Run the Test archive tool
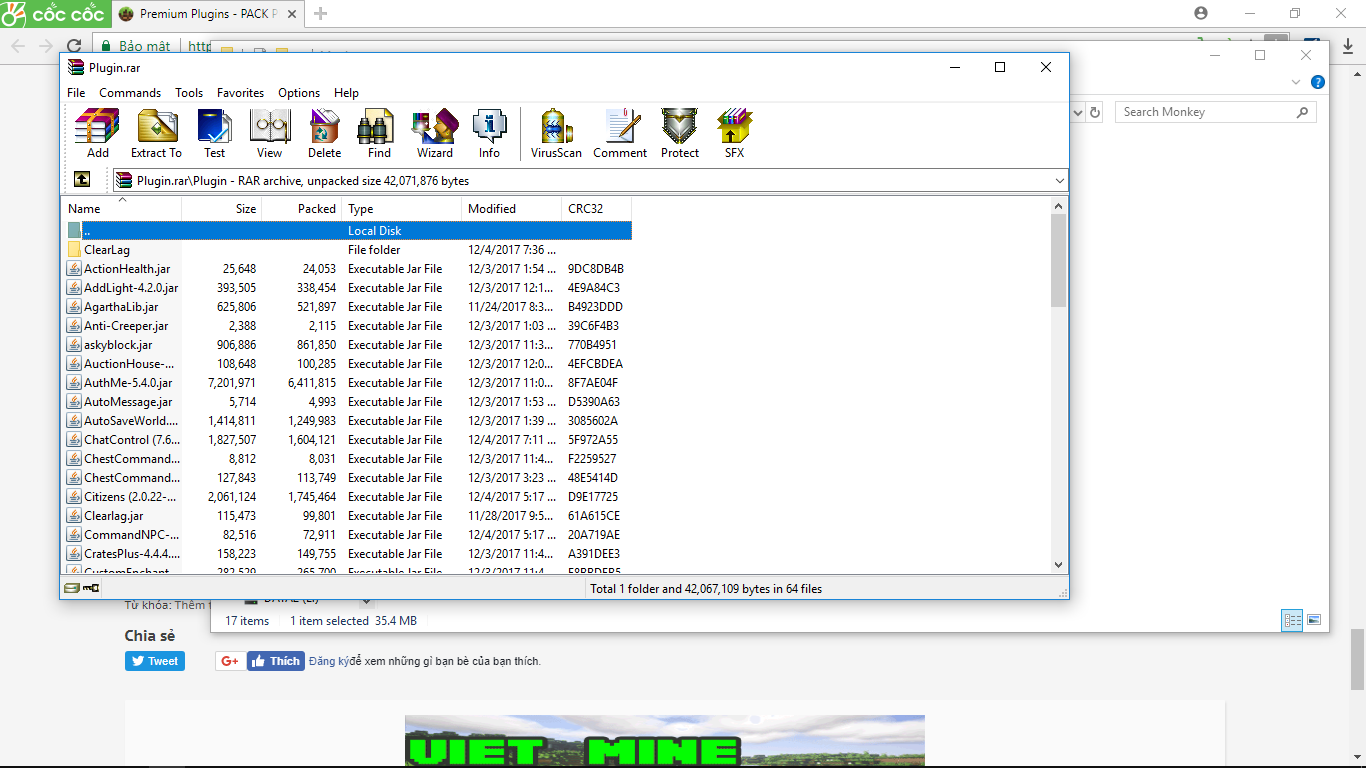 click(215, 134)
